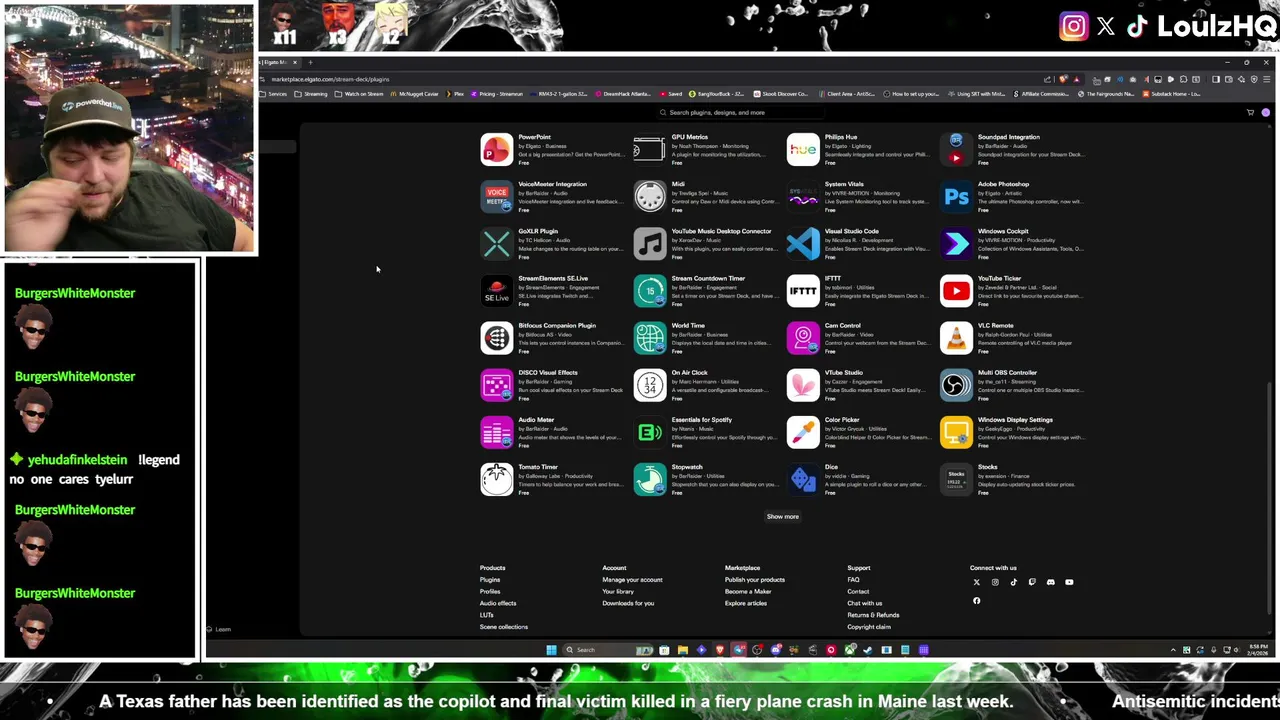The width and height of the screenshot is (1280, 720).
Task: Open the Multi OBS Controller icon
Action: pos(956,385)
